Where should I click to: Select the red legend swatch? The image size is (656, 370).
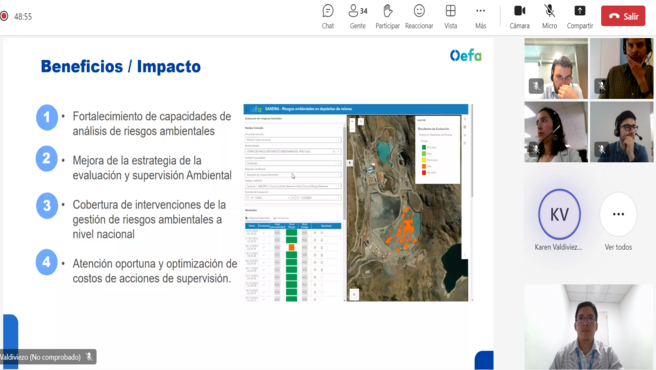[424, 172]
